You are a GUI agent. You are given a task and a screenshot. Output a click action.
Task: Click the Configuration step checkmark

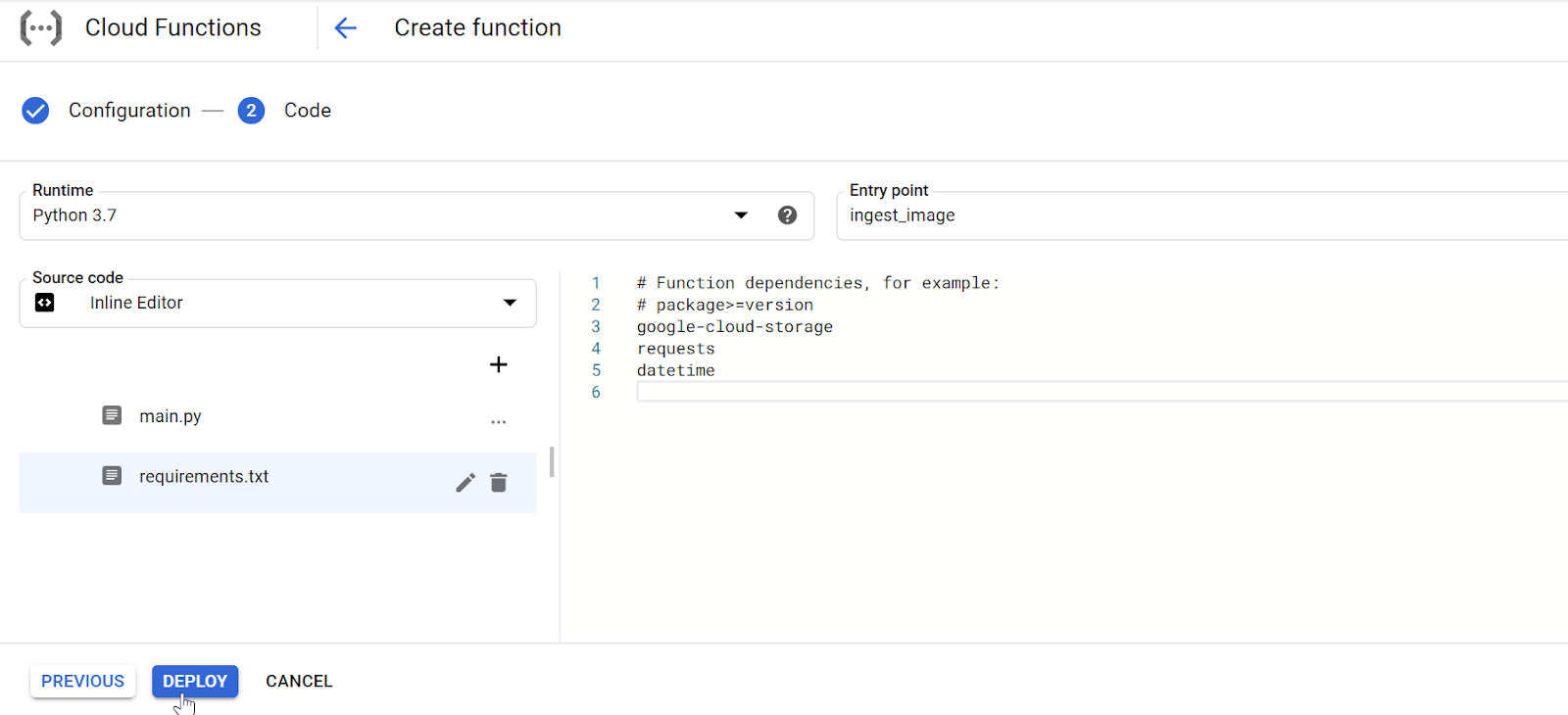(x=35, y=111)
